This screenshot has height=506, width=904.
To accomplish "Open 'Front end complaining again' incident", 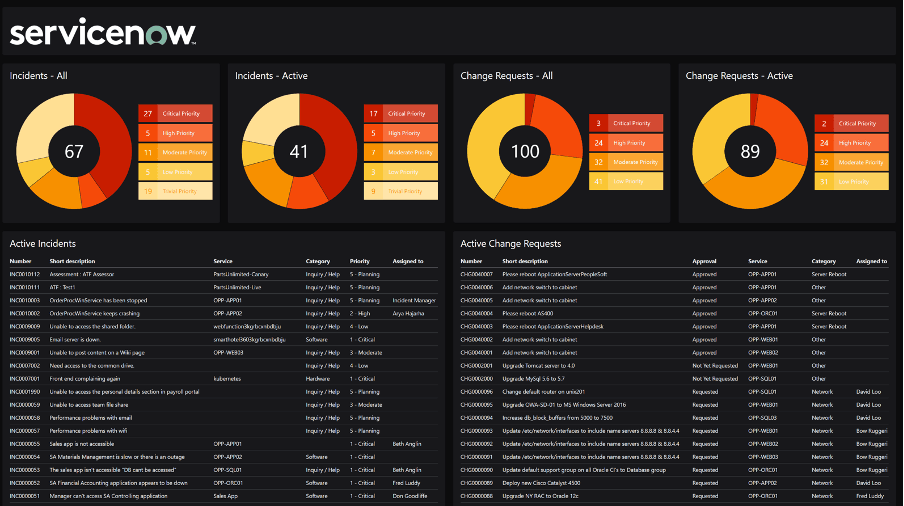I will [85, 379].
